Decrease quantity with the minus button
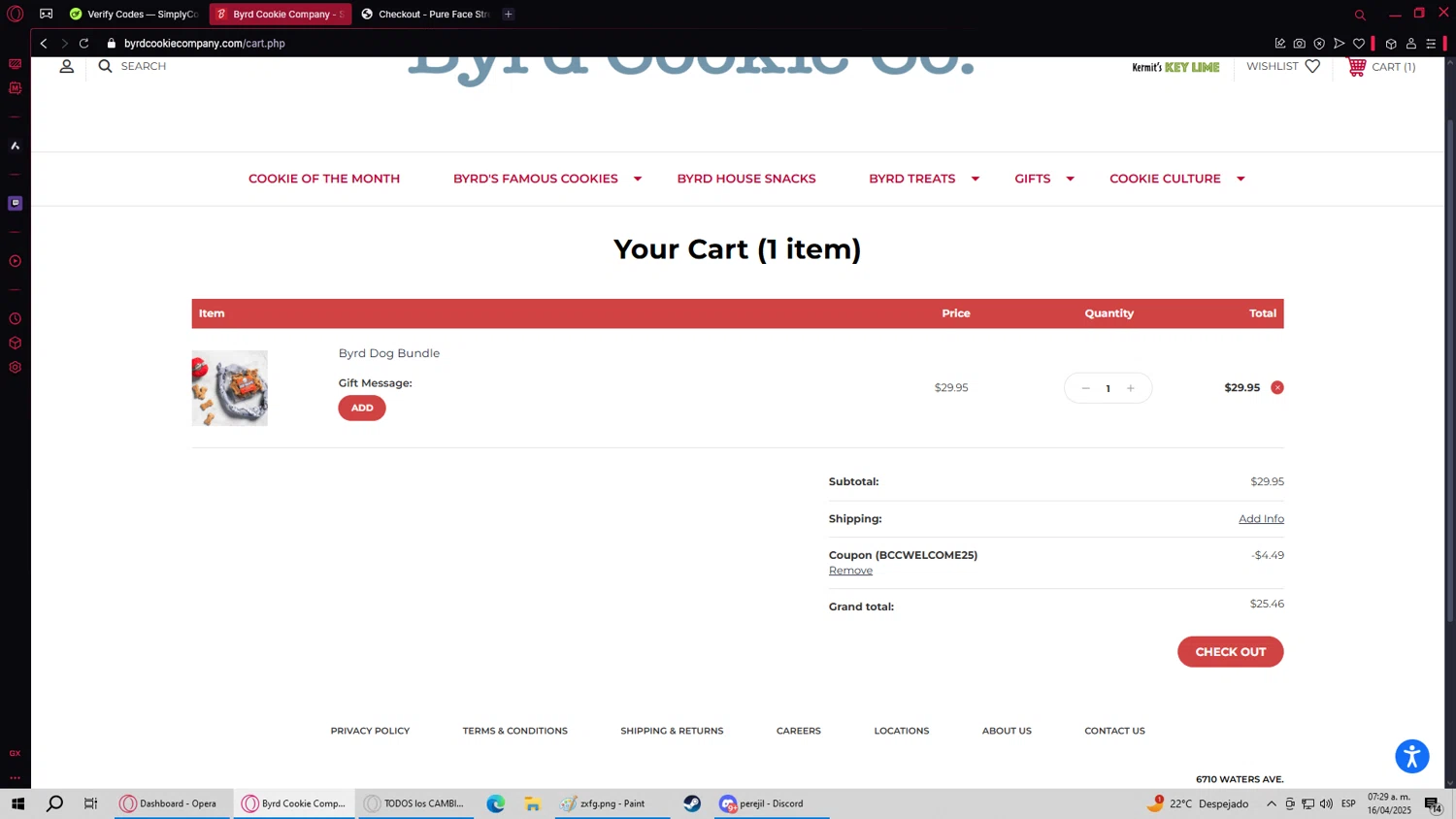This screenshot has height=819, width=1456. [x=1085, y=388]
